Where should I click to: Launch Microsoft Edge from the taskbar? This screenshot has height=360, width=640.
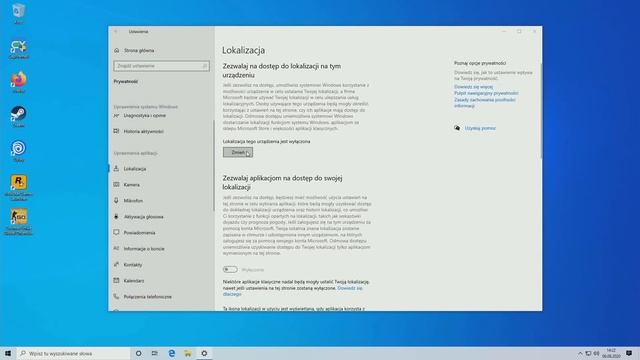[171, 353]
